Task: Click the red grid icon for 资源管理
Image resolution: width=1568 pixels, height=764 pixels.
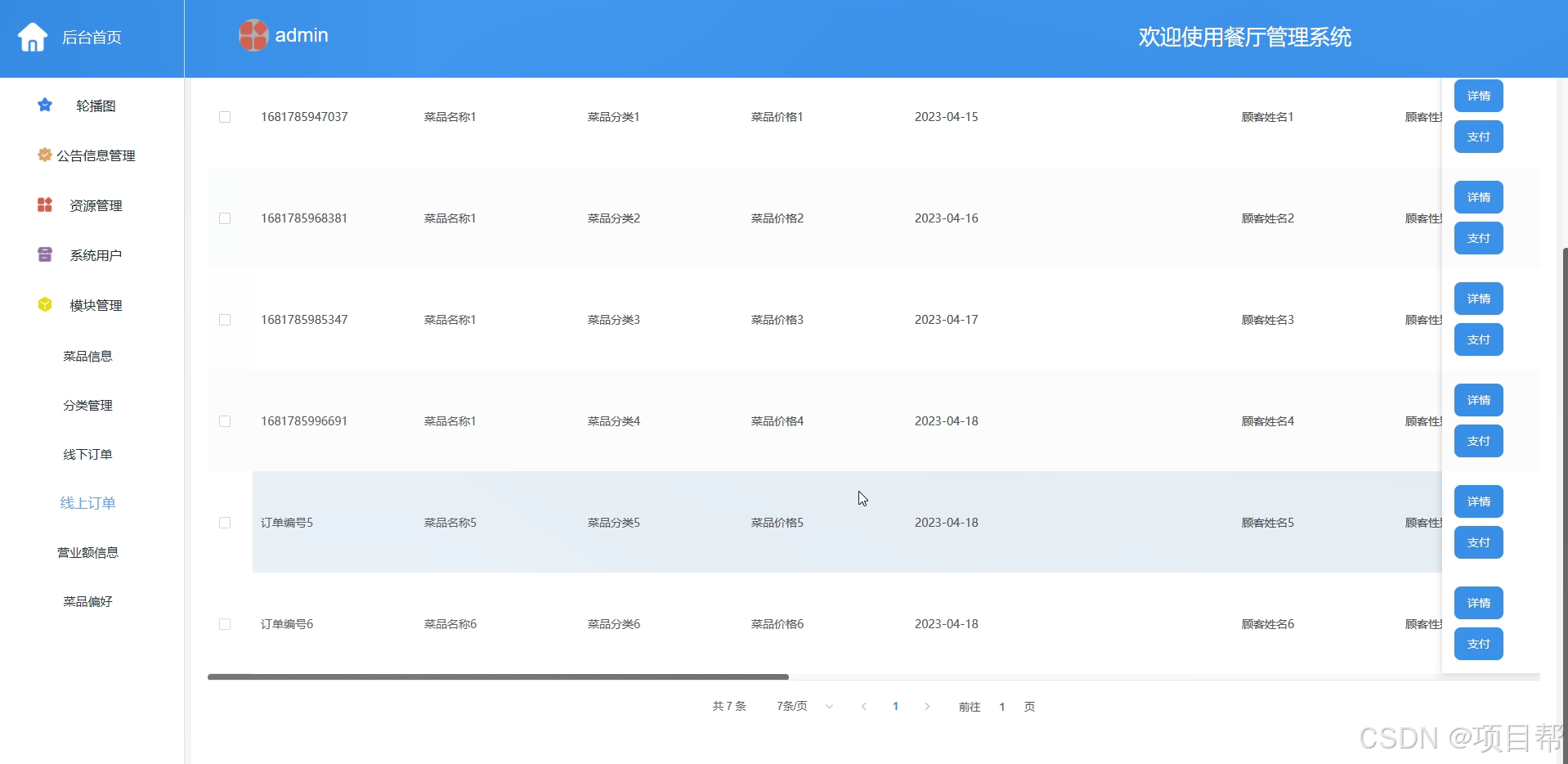Action: tap(45, 204)
